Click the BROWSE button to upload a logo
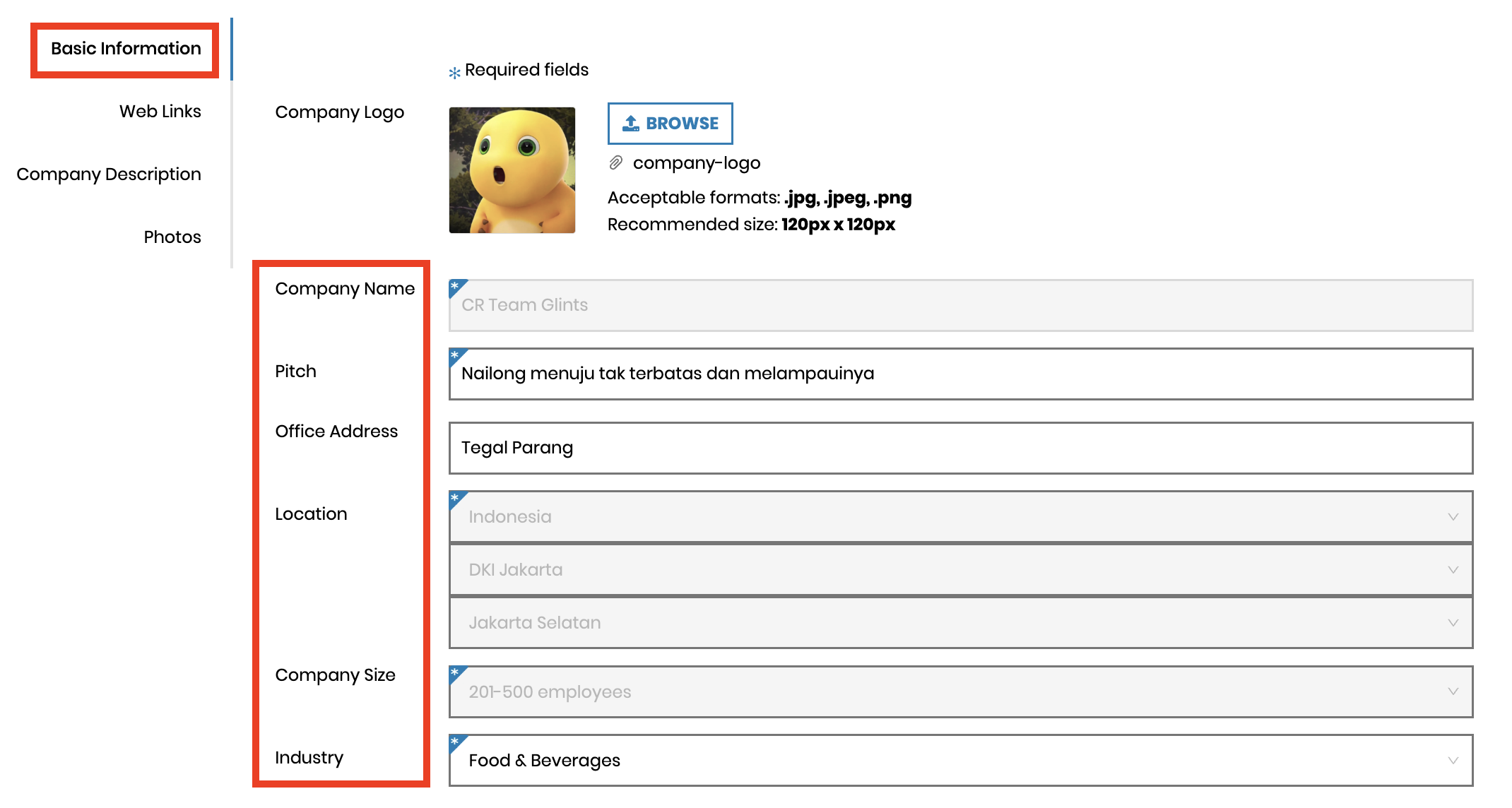The height and width of the screenshot is (808, 1512). click(670, 122)
